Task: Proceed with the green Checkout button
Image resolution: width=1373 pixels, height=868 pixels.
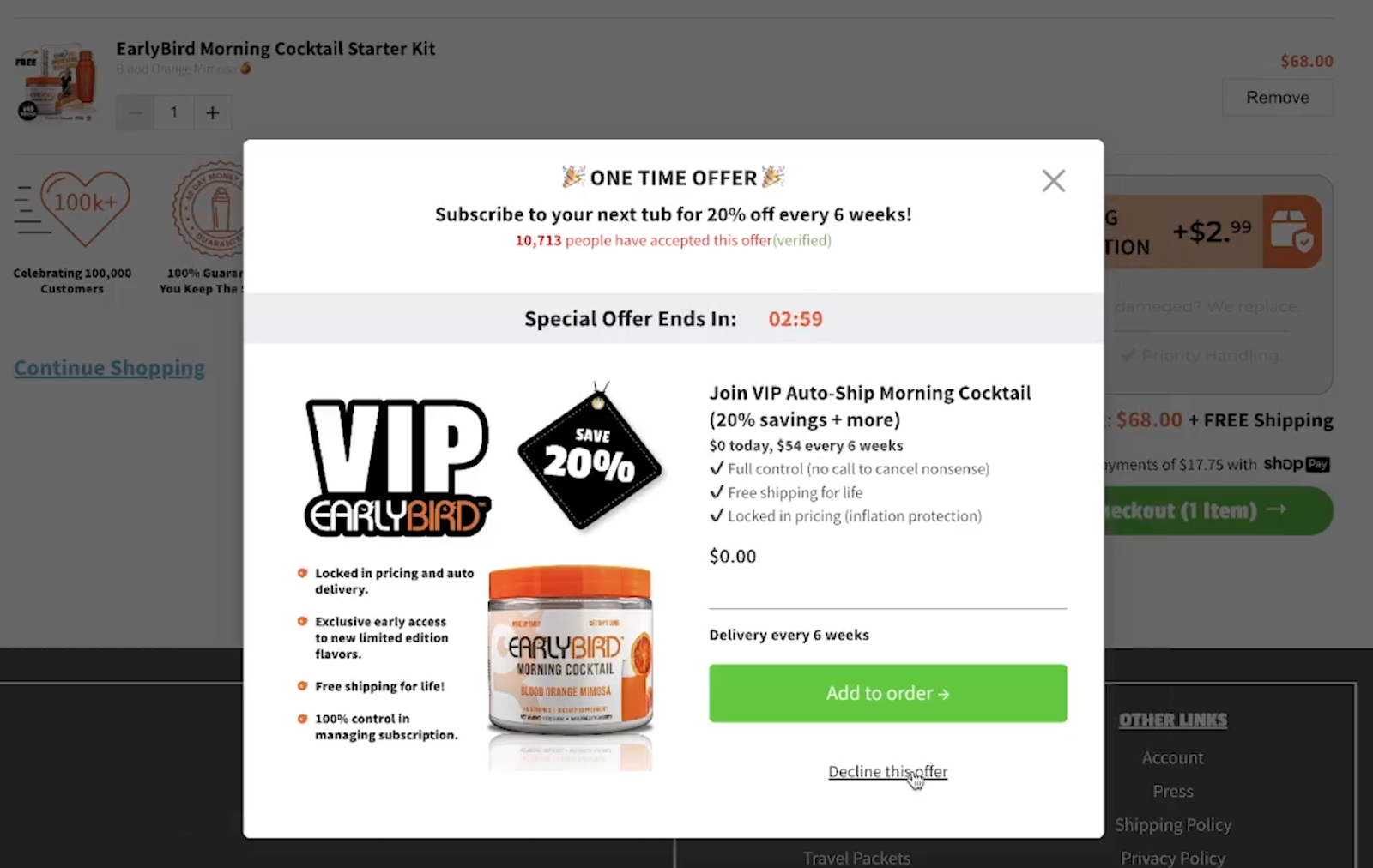Action: 1219,511
